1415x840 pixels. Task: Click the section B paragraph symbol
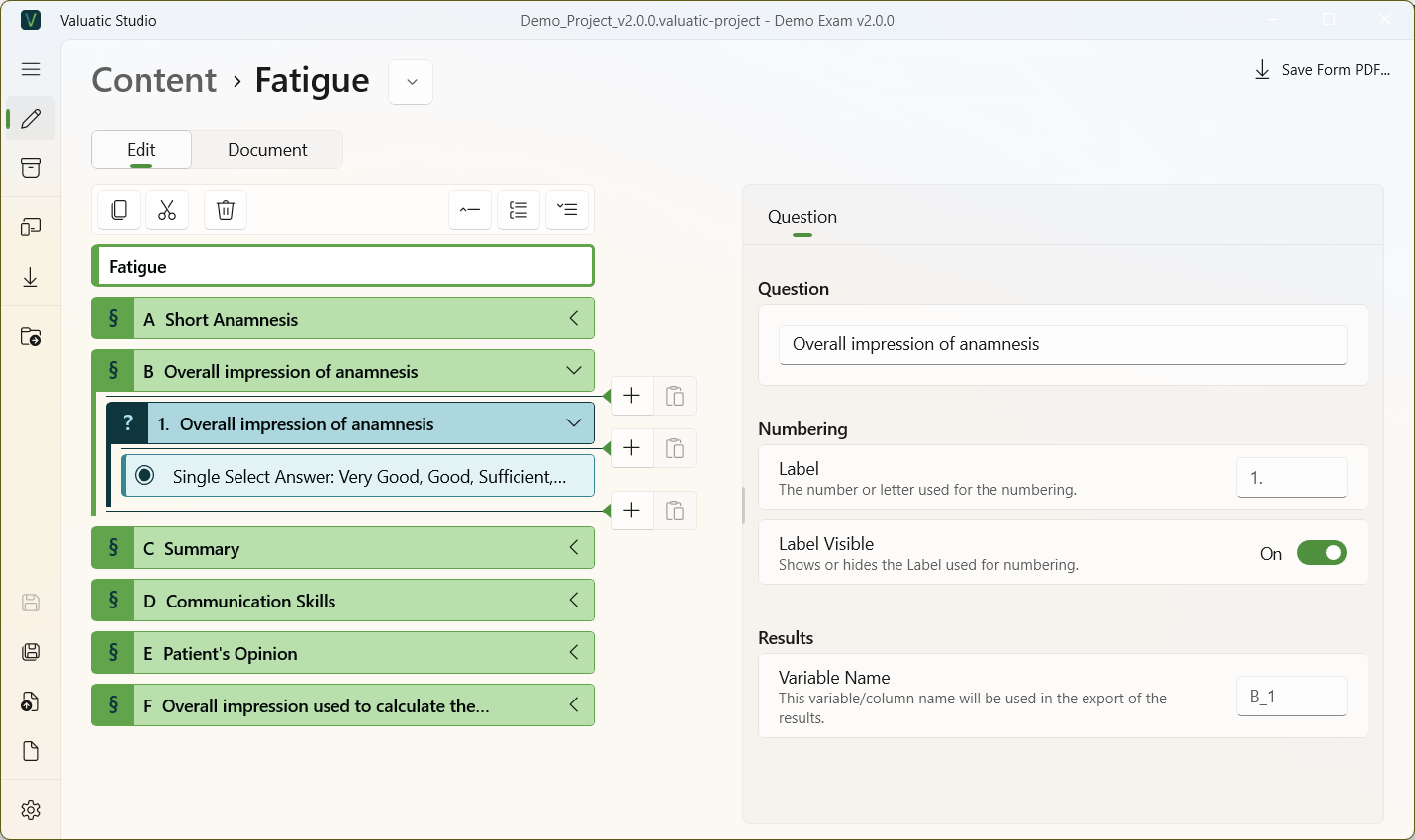pyautogui.click(x=113, y=371)
